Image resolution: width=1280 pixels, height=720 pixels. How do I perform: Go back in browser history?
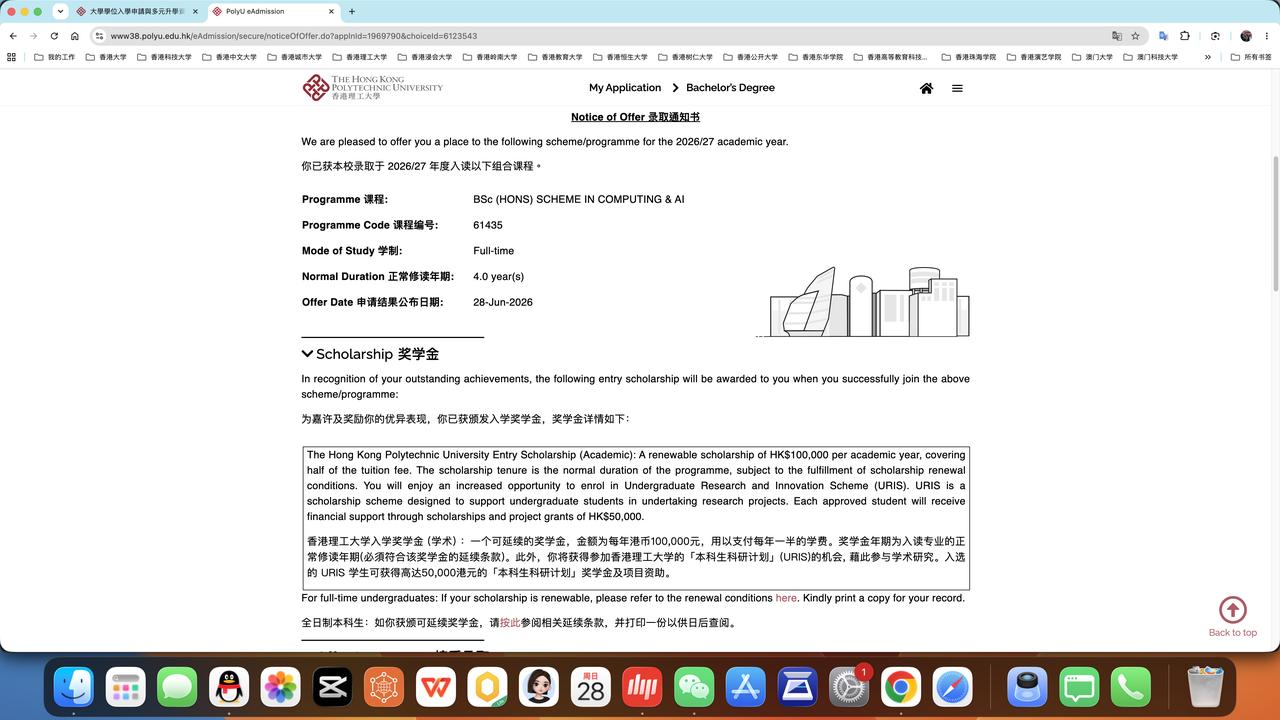(13, 36)
